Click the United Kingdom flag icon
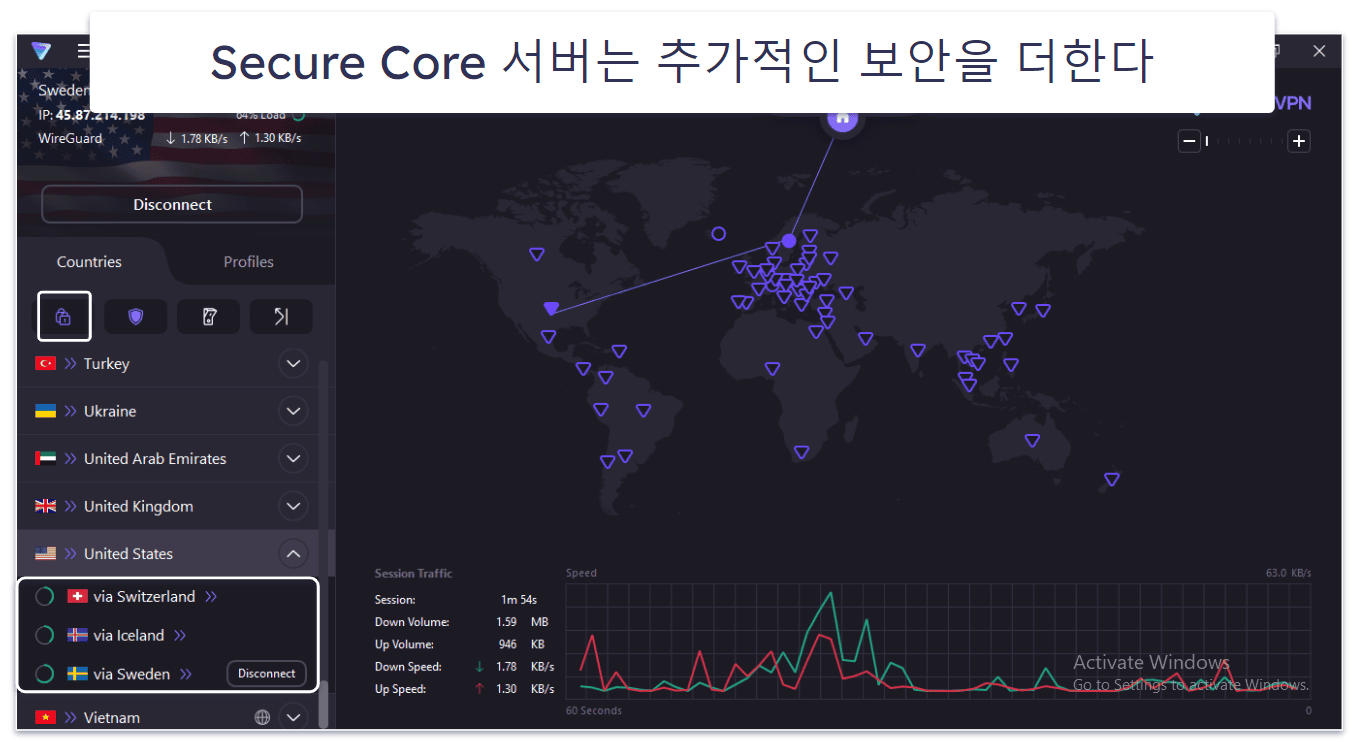Viewport: 1352px width, 742px height. [x=46, y=506]
